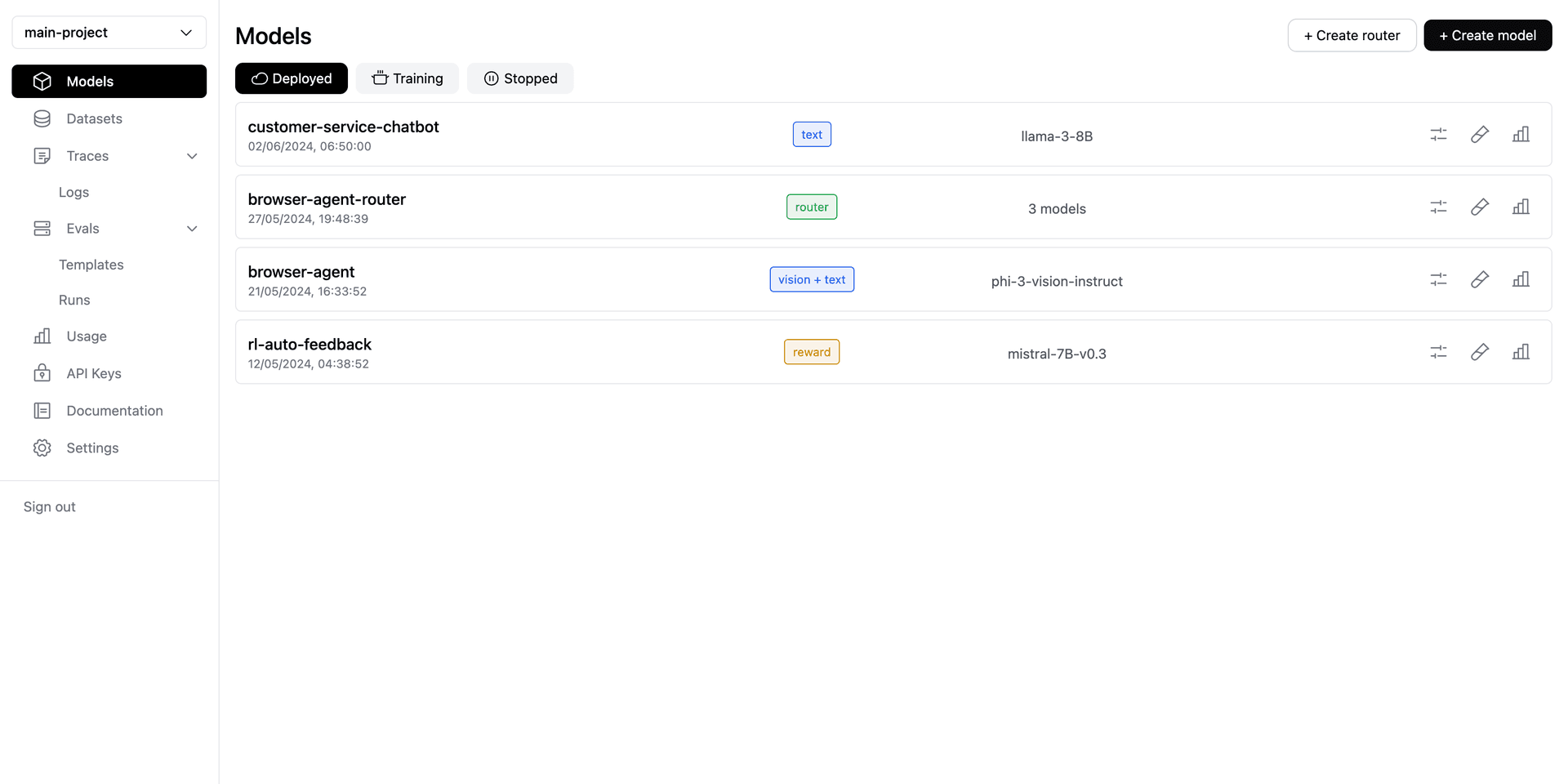The height and width of the screenshot is (784, 1568).
Task: Open settings sliders for browser-agent-router
Action: pos(1438,207)
